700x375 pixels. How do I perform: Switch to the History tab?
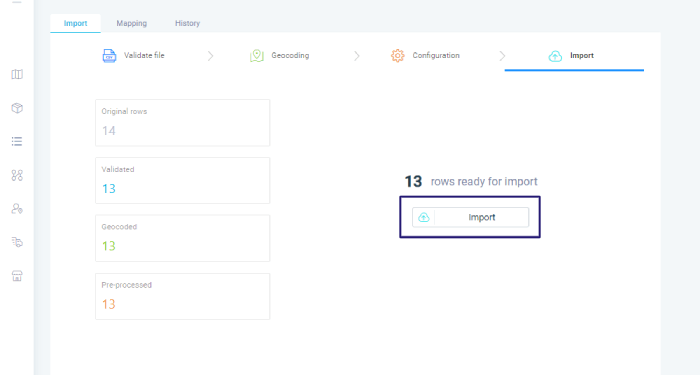[x=188, y=23]
